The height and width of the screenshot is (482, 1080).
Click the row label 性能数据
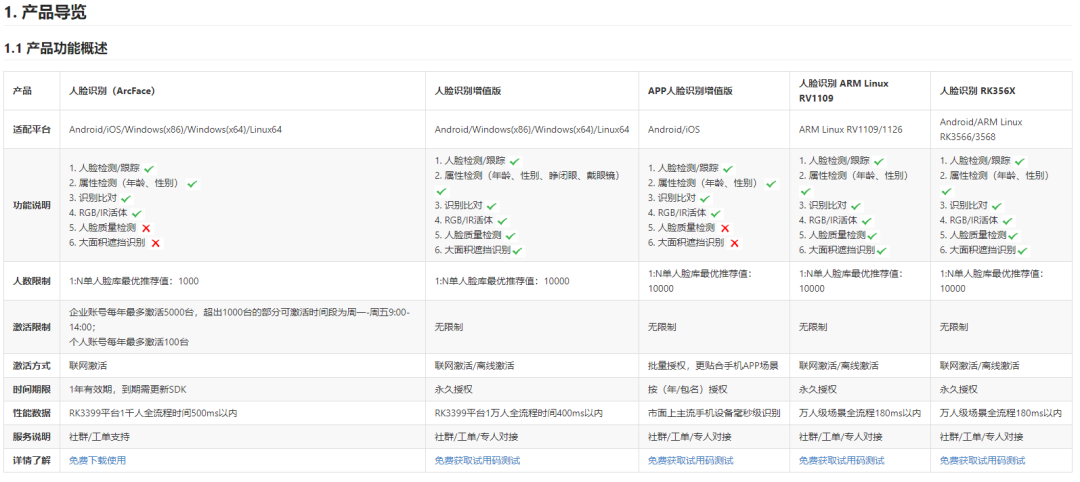tap(32, 413)
